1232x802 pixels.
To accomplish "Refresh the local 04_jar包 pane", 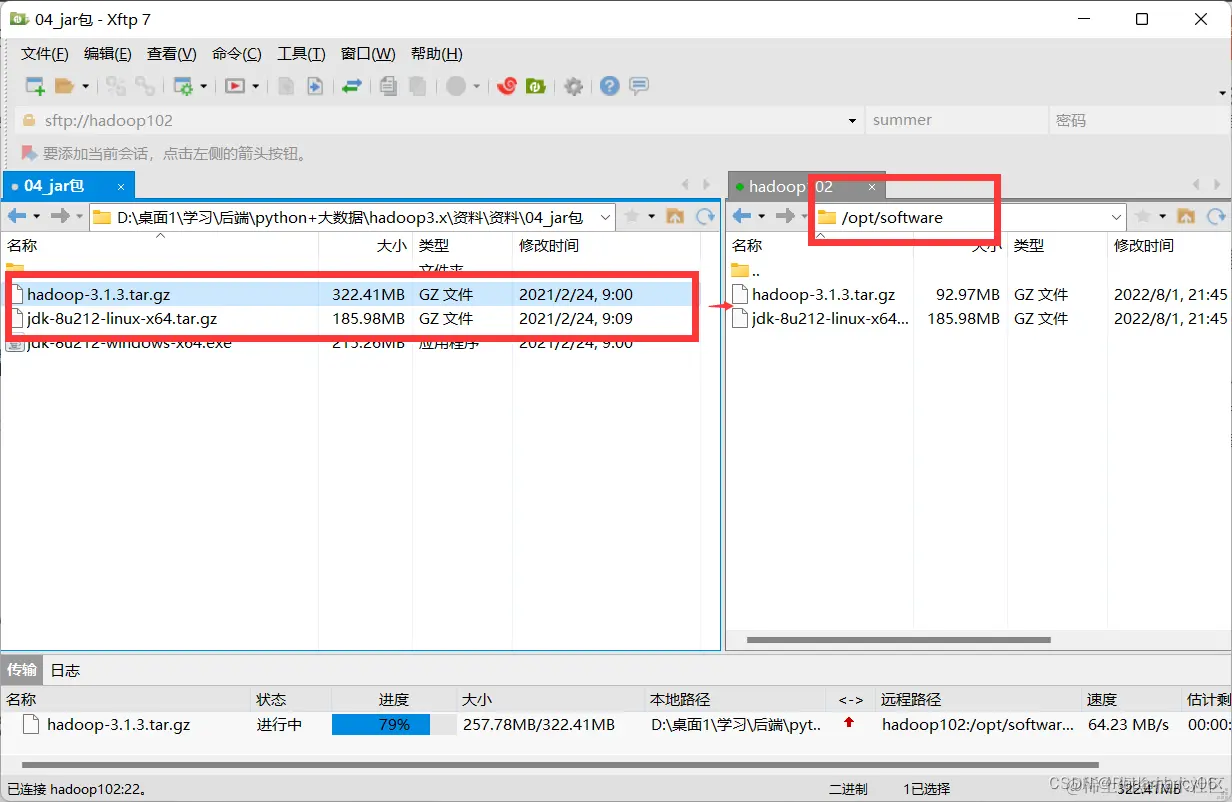I will 706,216.
